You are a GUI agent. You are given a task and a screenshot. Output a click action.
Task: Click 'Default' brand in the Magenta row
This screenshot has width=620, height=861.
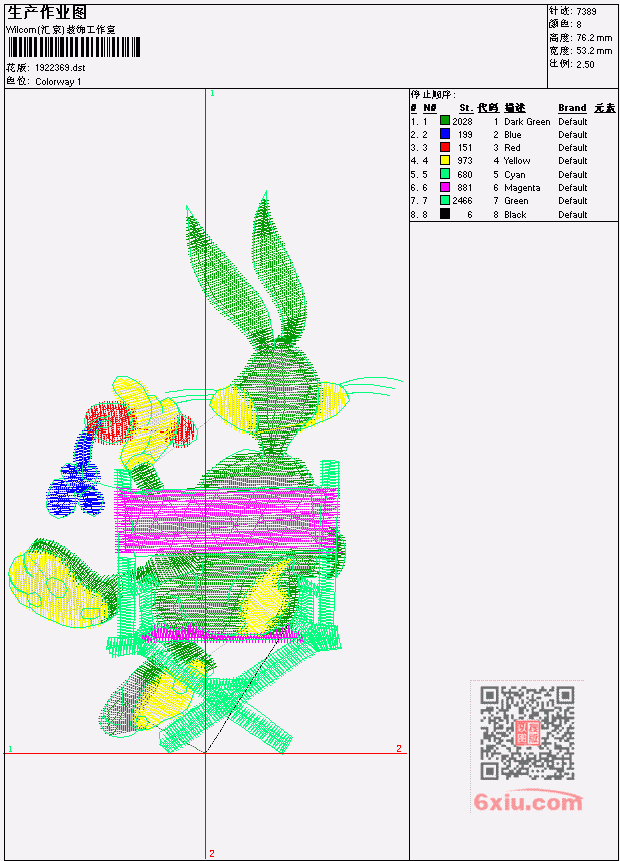(572, 188)
